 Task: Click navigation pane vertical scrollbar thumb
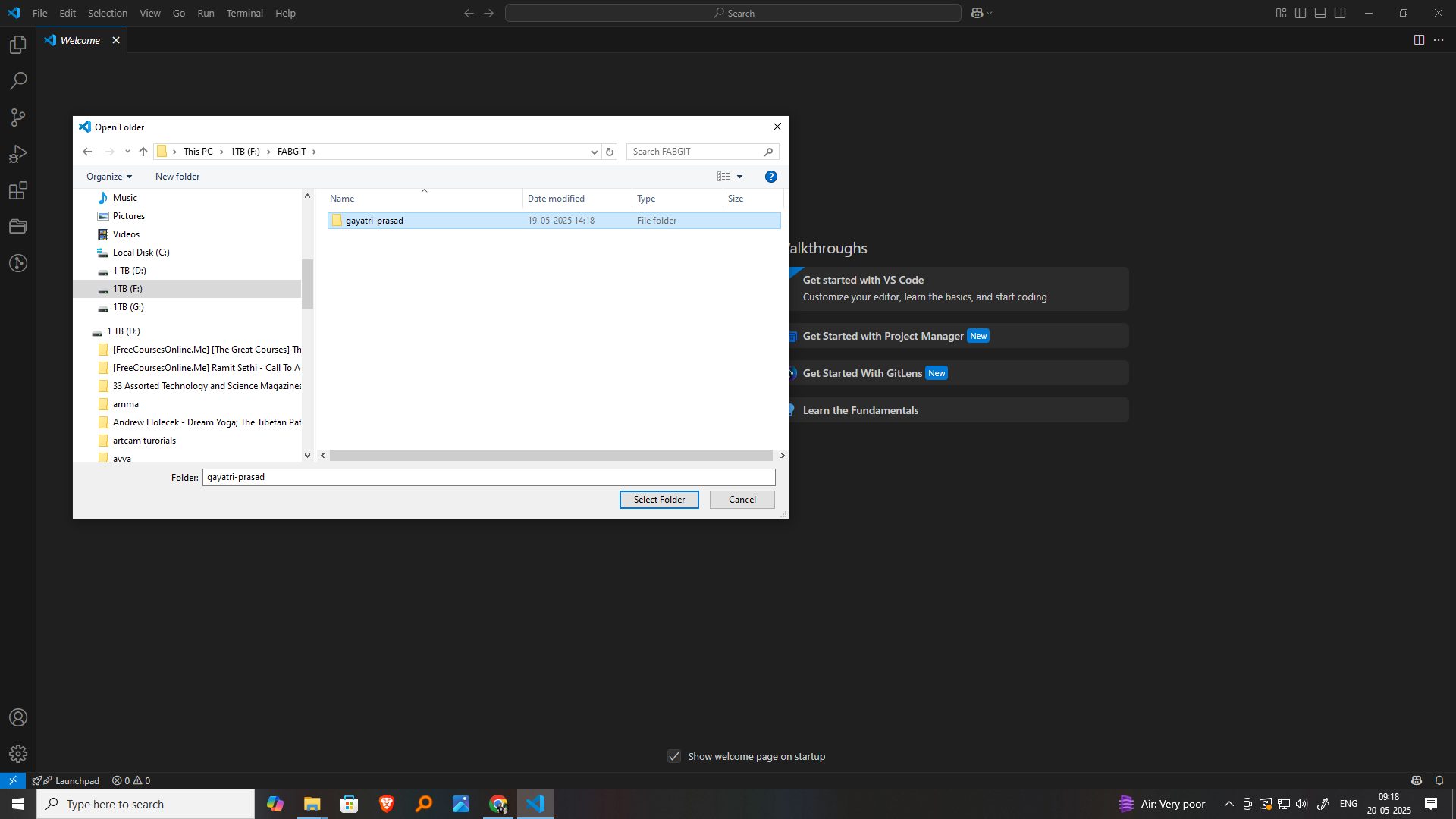click(307, 284)
